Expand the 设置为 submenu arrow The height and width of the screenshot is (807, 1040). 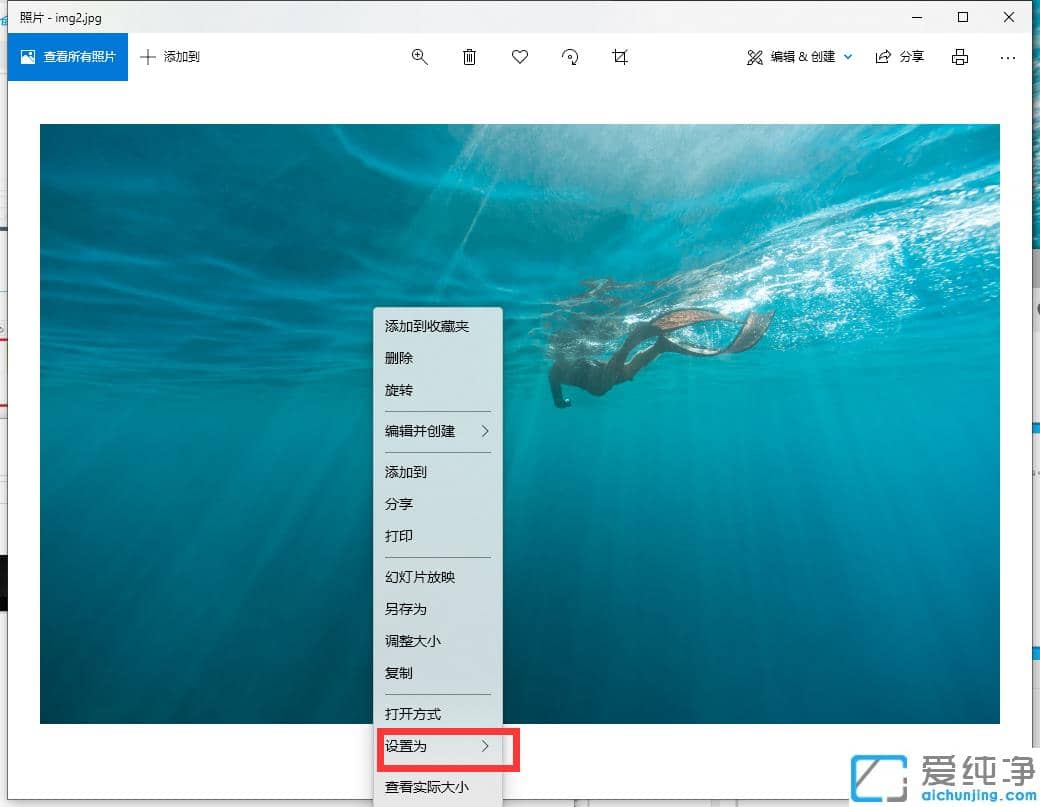[484, 747]
